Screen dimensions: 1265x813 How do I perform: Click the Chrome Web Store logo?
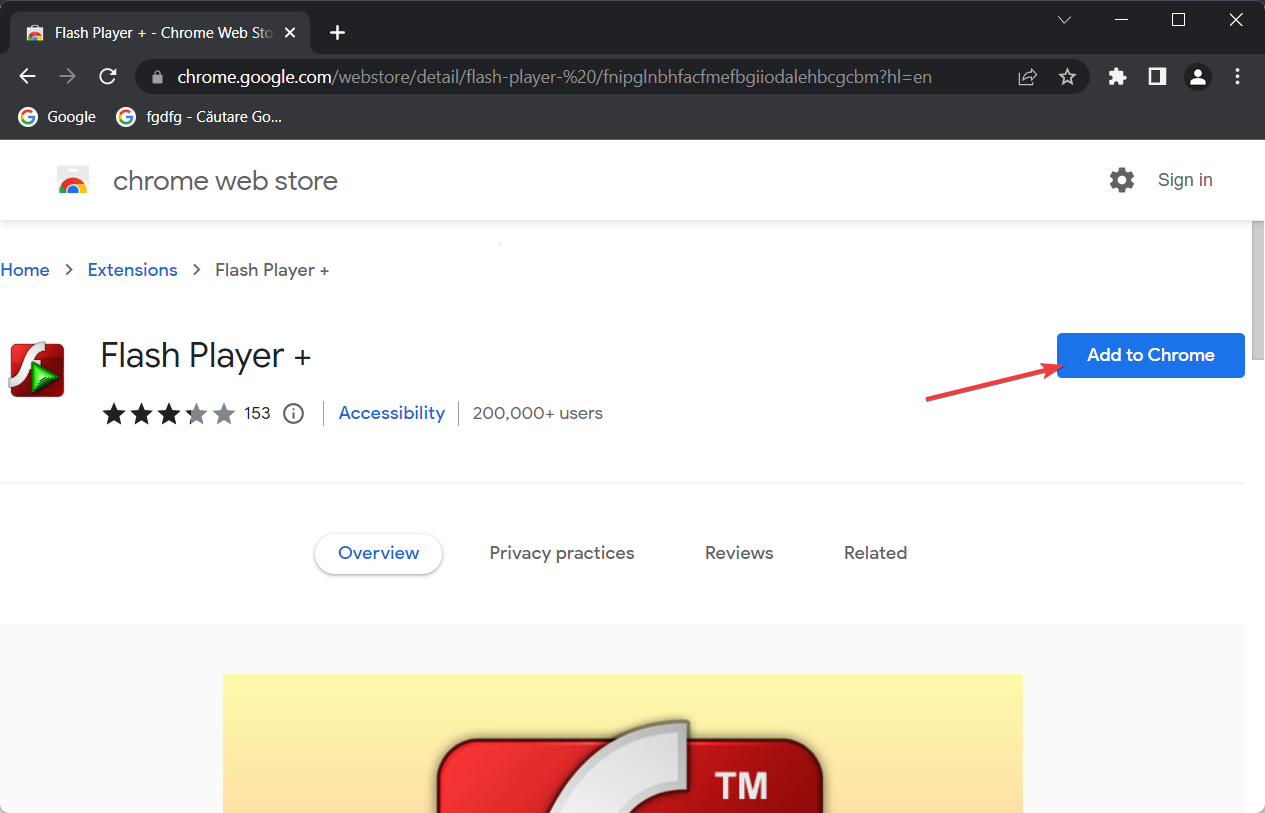pyautogui.click(x=73, y=180)
